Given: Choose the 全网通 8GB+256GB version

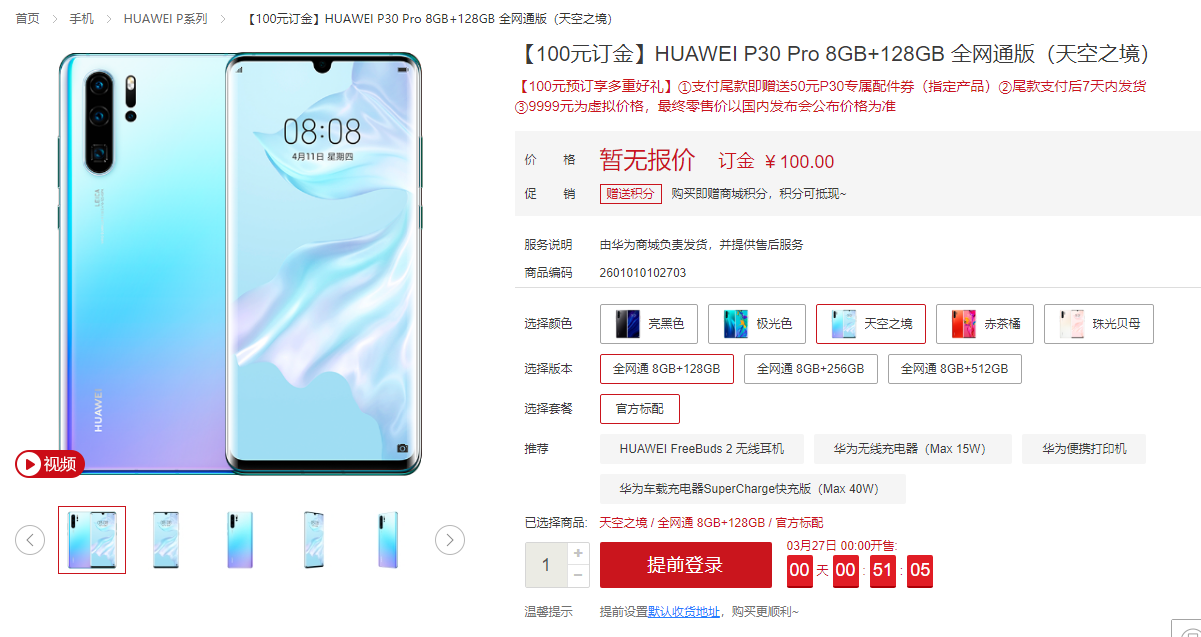Looking at the screenshot, I should (x=810, y=369).
